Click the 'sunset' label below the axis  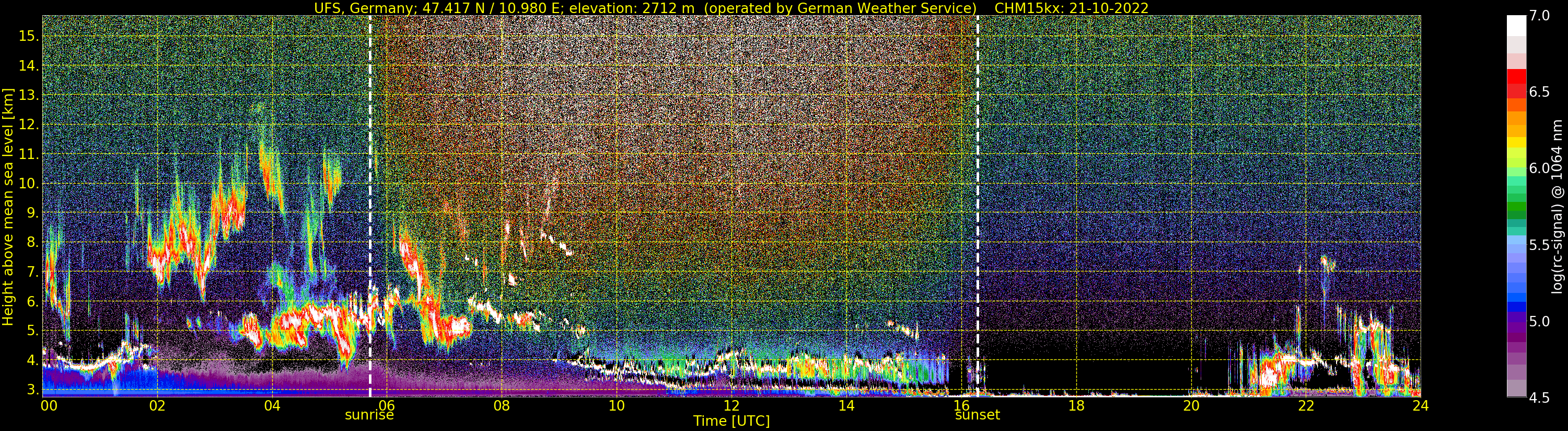977,415
